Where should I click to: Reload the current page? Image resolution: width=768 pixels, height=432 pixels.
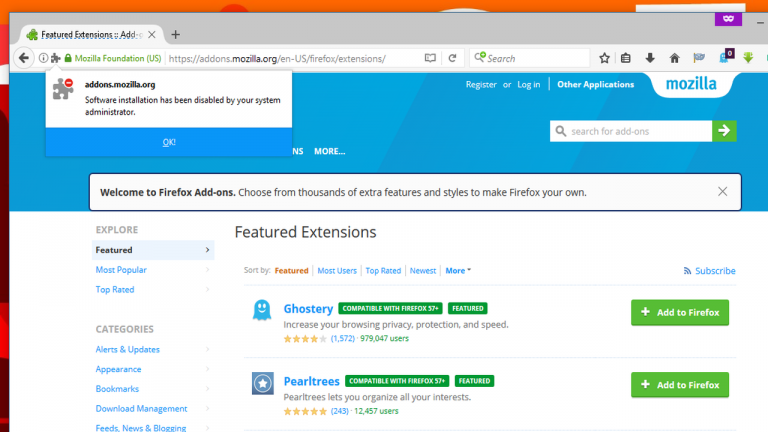(452, 58)
